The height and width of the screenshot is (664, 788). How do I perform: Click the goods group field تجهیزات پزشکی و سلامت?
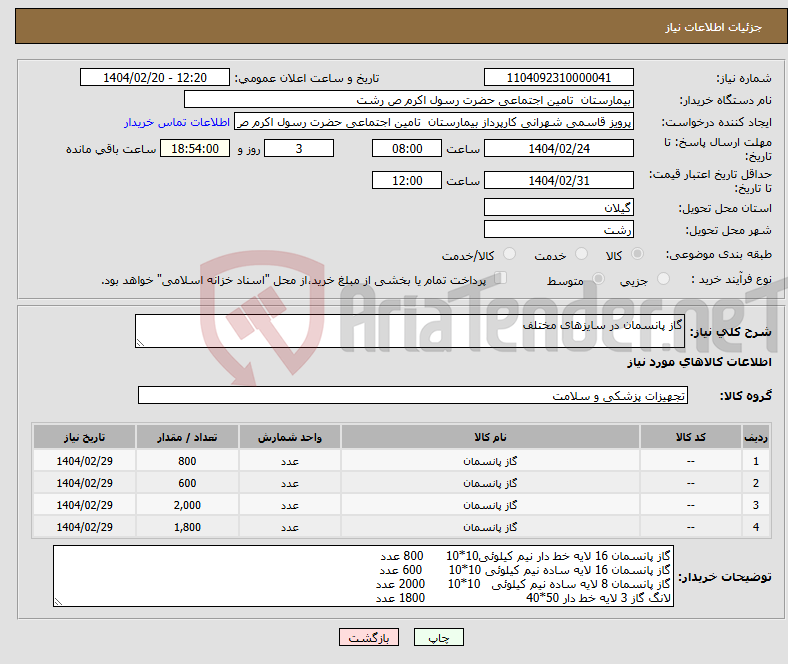click(x=413, y=395)
